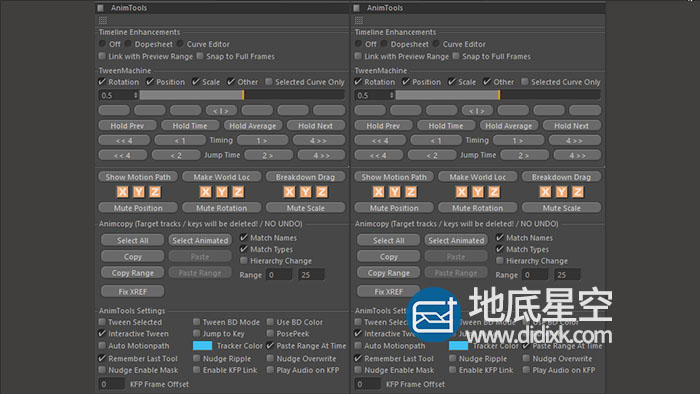Toggle Z axis under Make World Loc, left panel
This screenshot has width=700, height=394.
tap(238, 192)
